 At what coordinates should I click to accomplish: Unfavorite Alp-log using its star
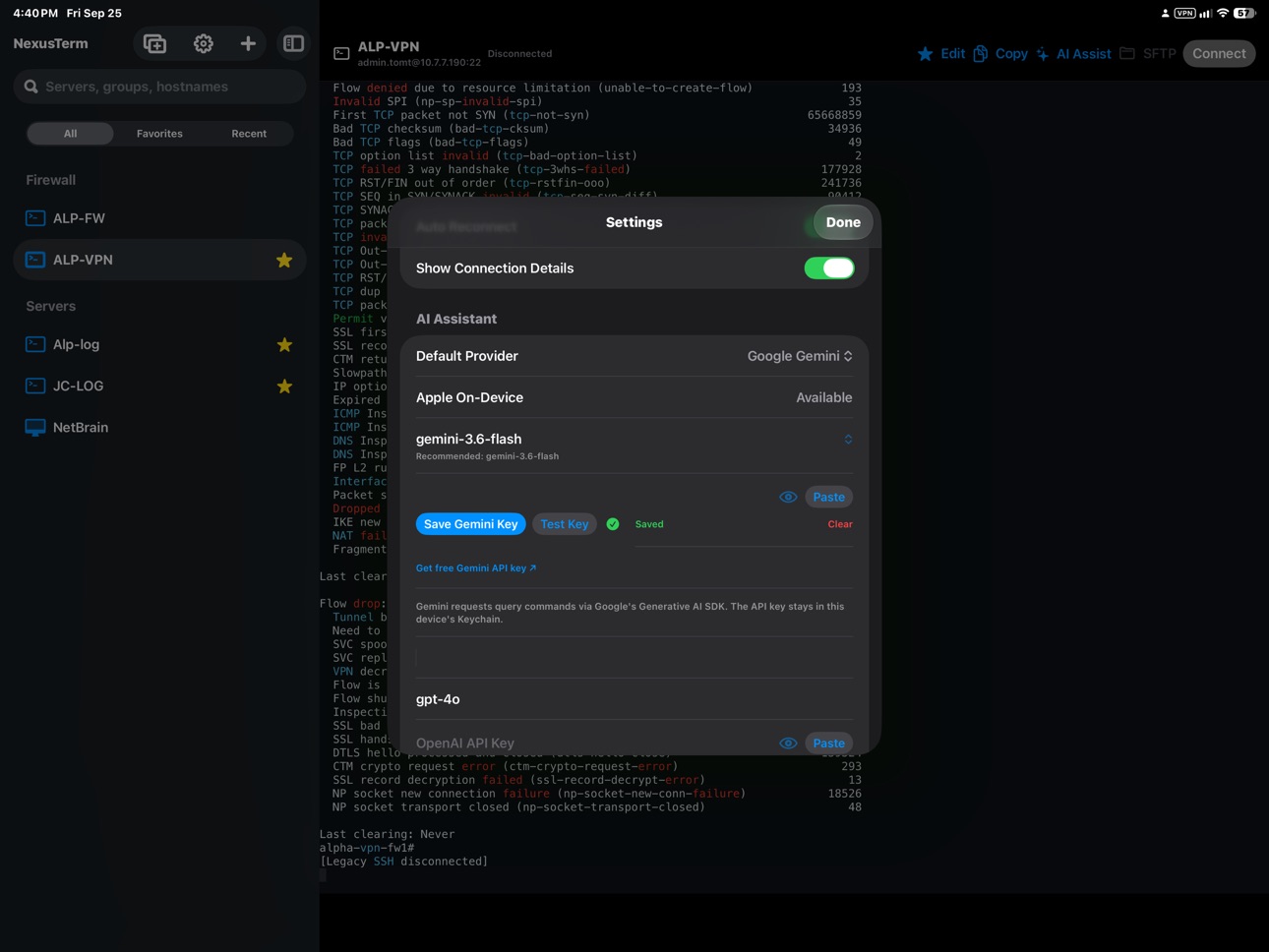point(284,345)
